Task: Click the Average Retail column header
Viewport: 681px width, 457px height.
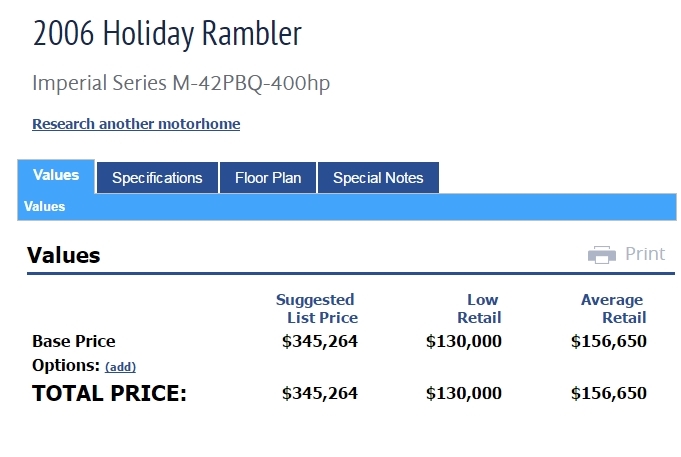Action: click(613, 308)
